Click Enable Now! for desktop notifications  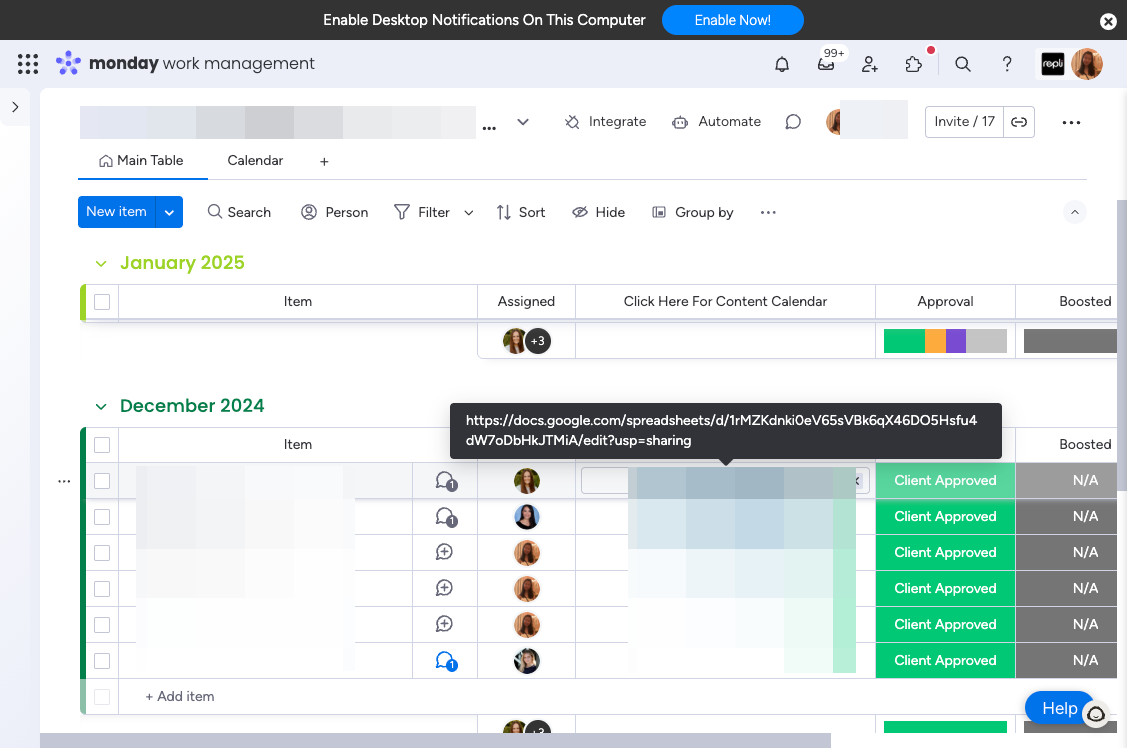coord(732,20)
